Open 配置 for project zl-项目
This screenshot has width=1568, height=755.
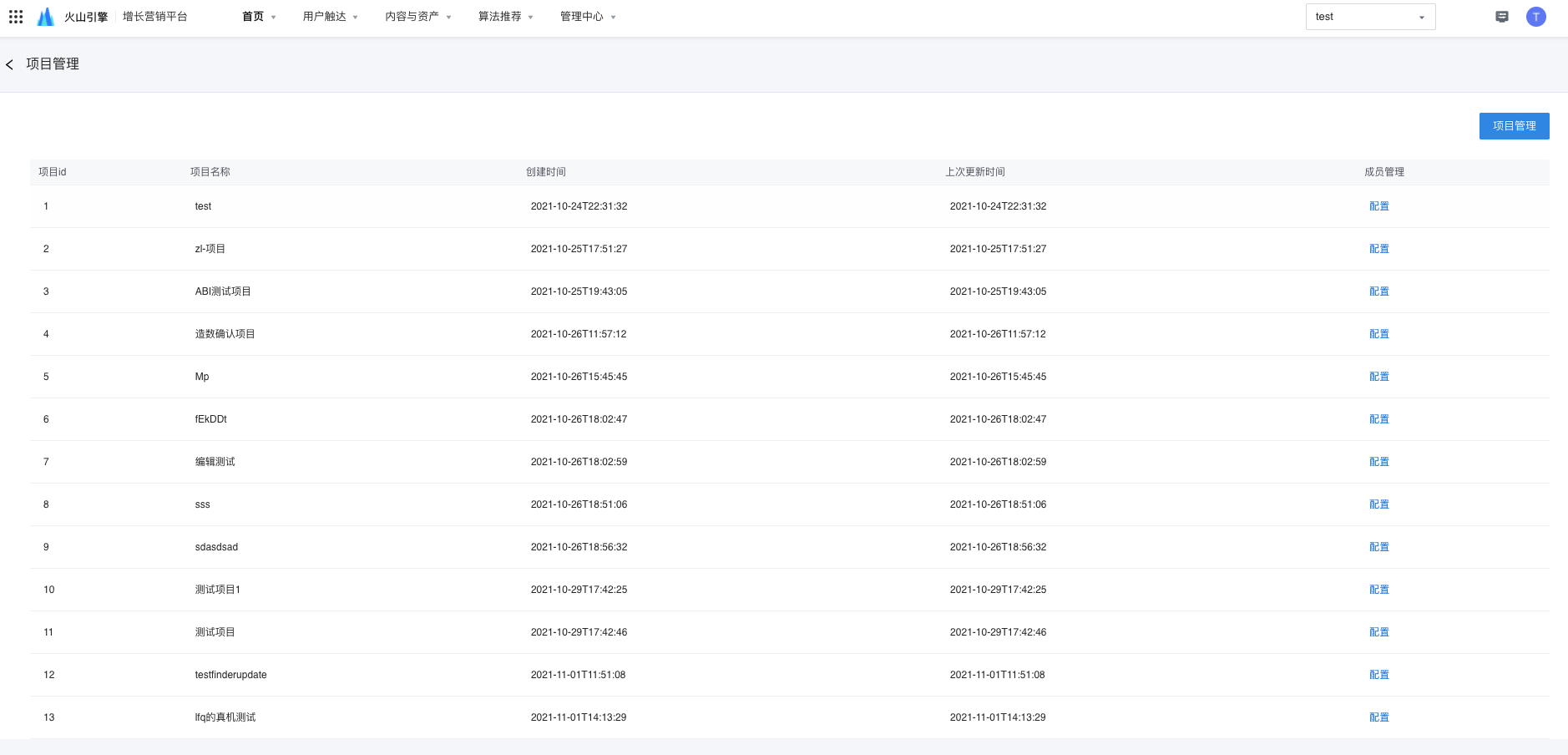point(1378,249)
